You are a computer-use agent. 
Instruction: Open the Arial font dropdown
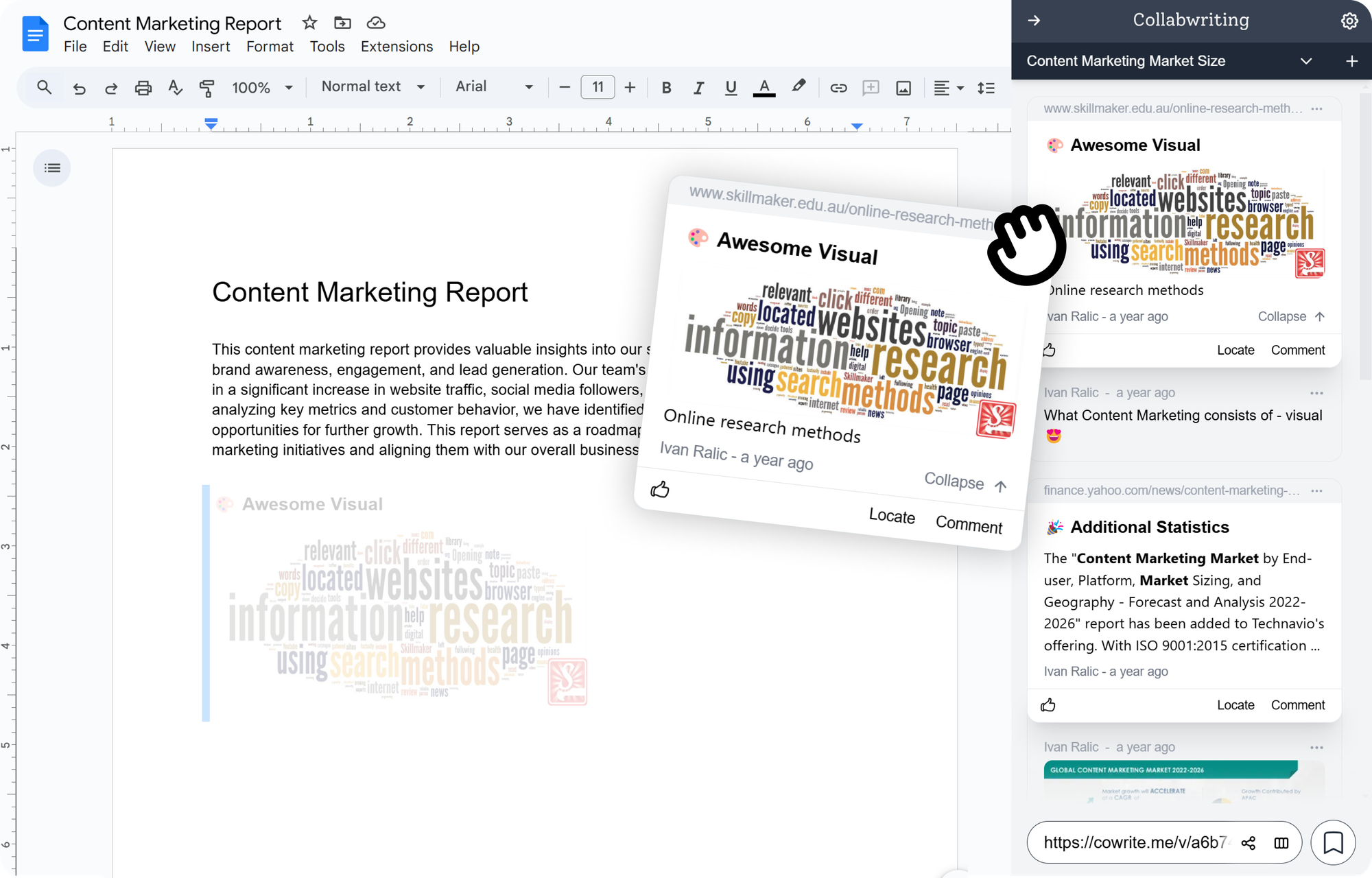pyautogui.click(x=494, y=87)
